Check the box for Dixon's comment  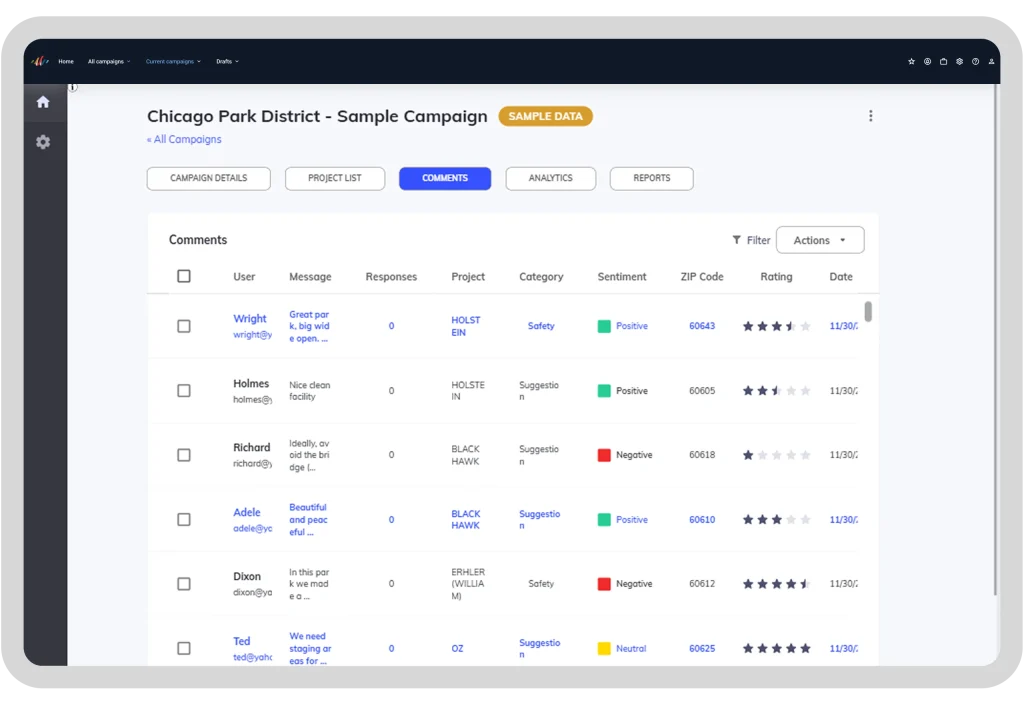click(x=184, y=584)
